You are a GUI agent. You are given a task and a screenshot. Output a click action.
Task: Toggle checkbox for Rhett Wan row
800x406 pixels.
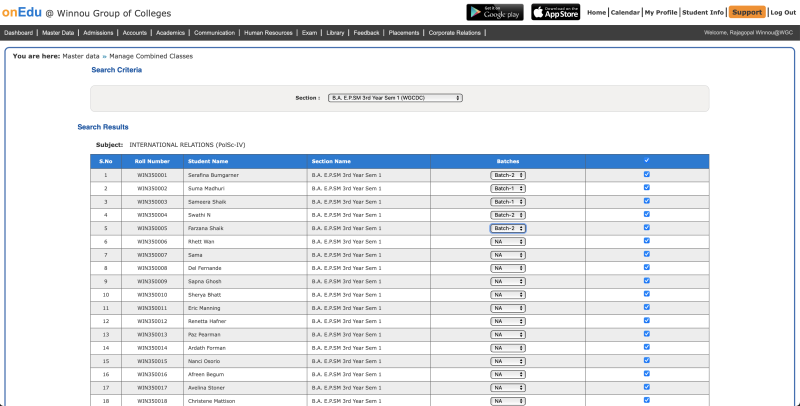647,241
